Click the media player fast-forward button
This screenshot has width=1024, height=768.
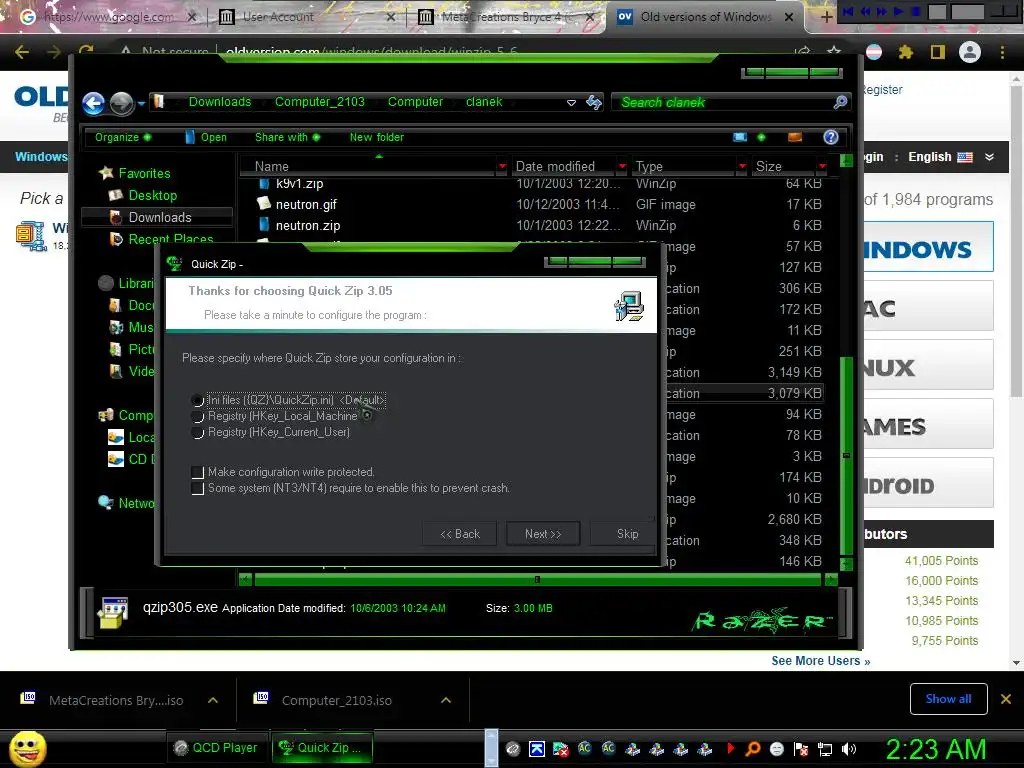click(882, 11)
